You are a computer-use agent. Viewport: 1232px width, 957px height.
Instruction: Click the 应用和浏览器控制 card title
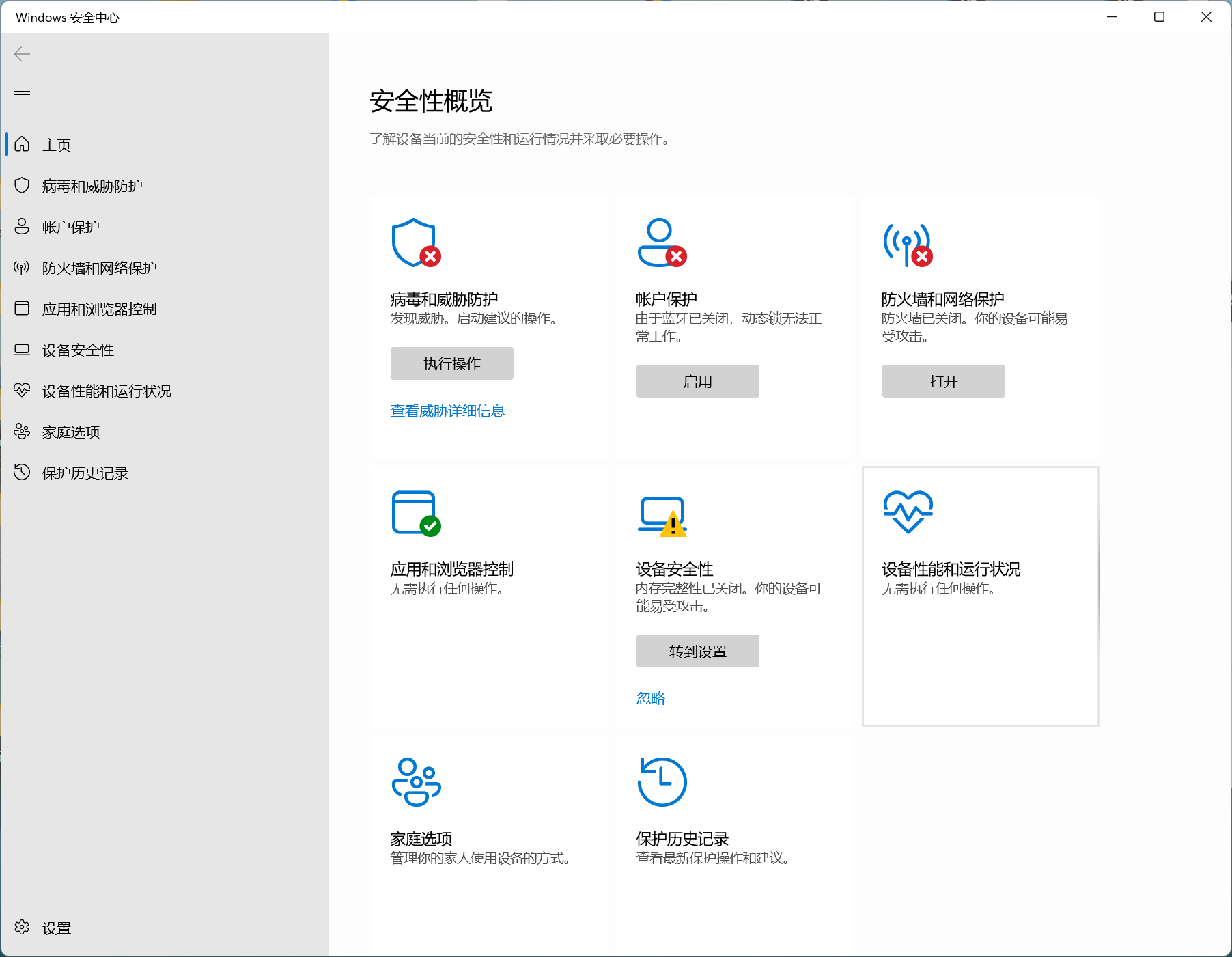click(x=452, y=569)
